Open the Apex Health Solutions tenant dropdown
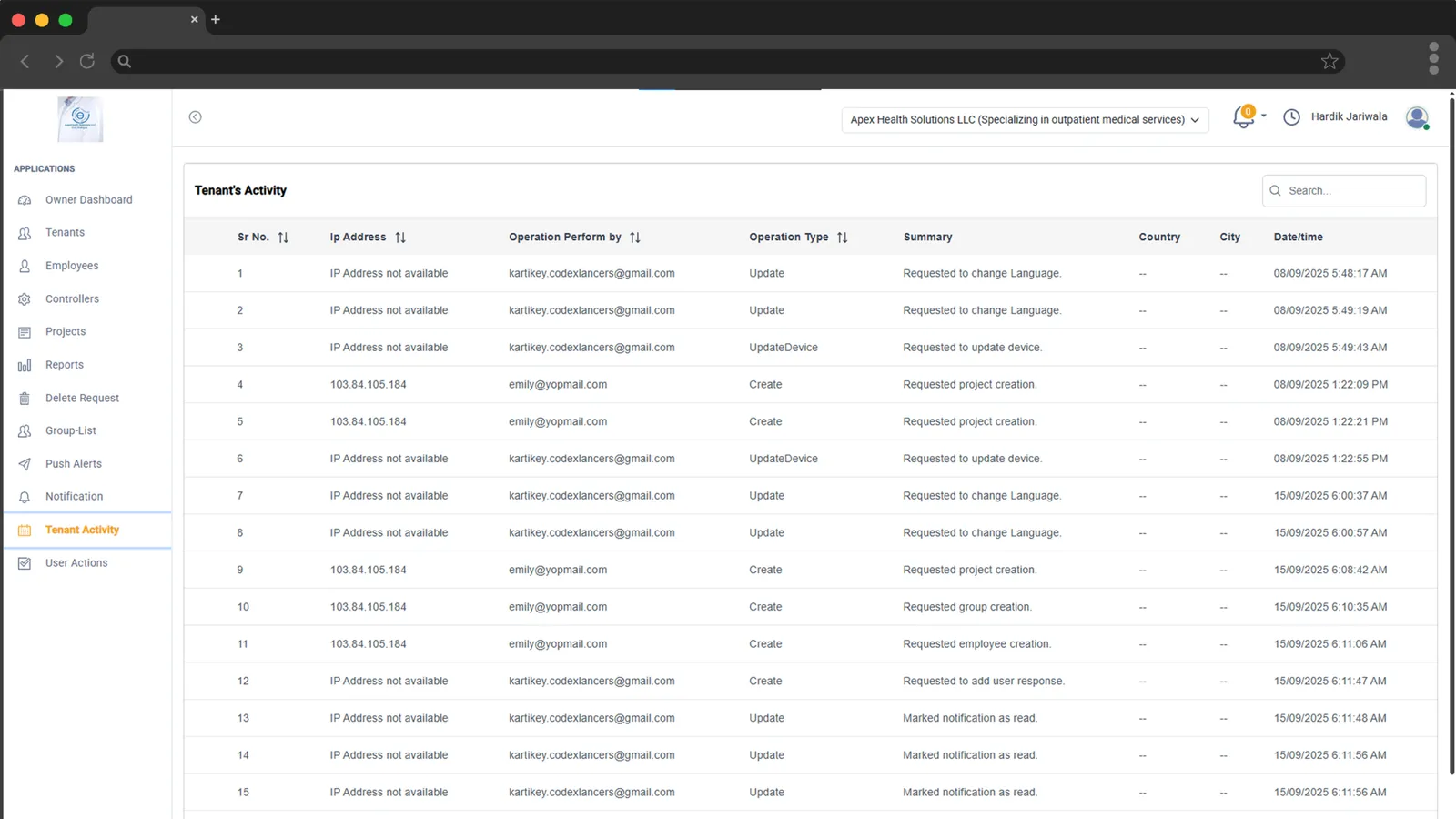 coord(1025,119)
